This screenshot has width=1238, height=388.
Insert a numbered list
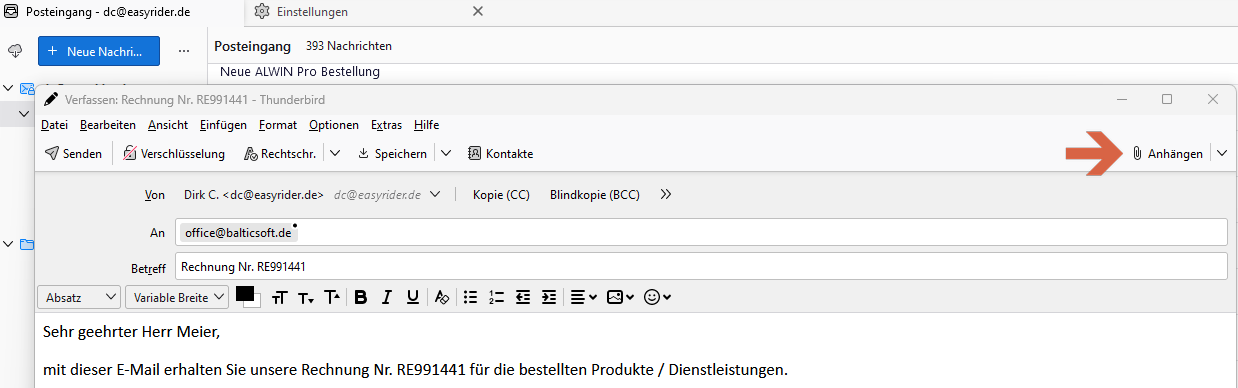[x=496, y=297]
